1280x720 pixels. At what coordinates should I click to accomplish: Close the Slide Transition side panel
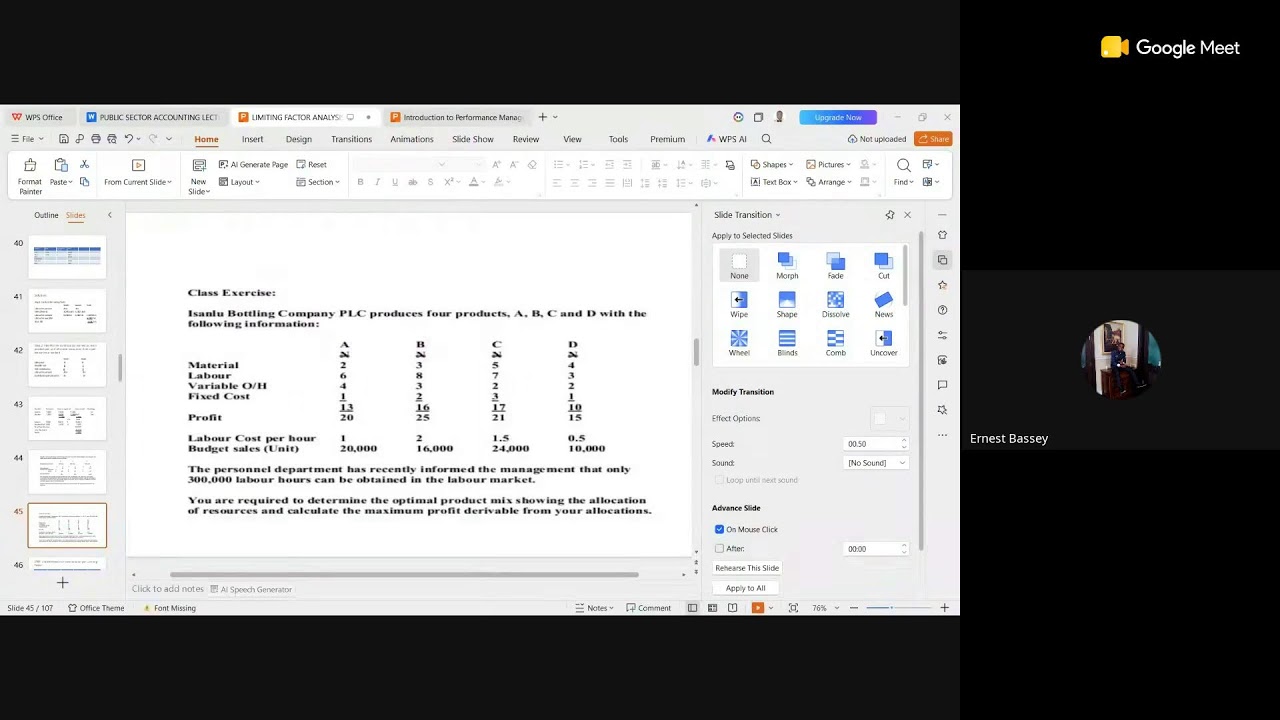tap(907, 215)
